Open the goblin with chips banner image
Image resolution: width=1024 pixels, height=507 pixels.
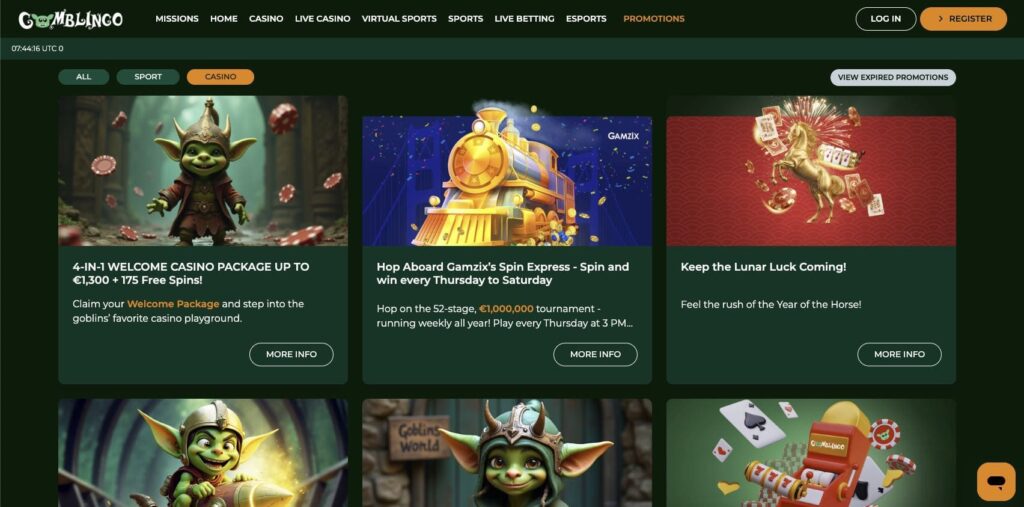[203, 171]
